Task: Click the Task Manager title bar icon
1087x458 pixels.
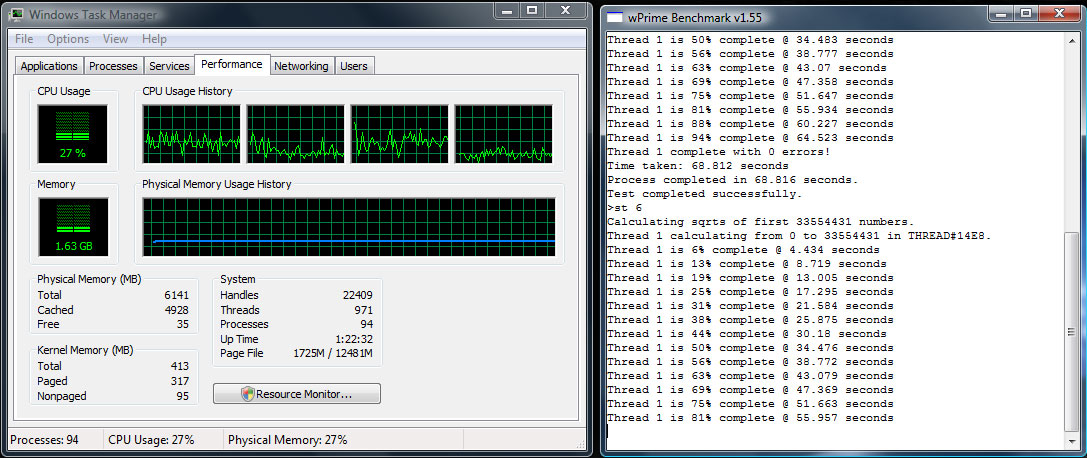Action: click(16, 14)
